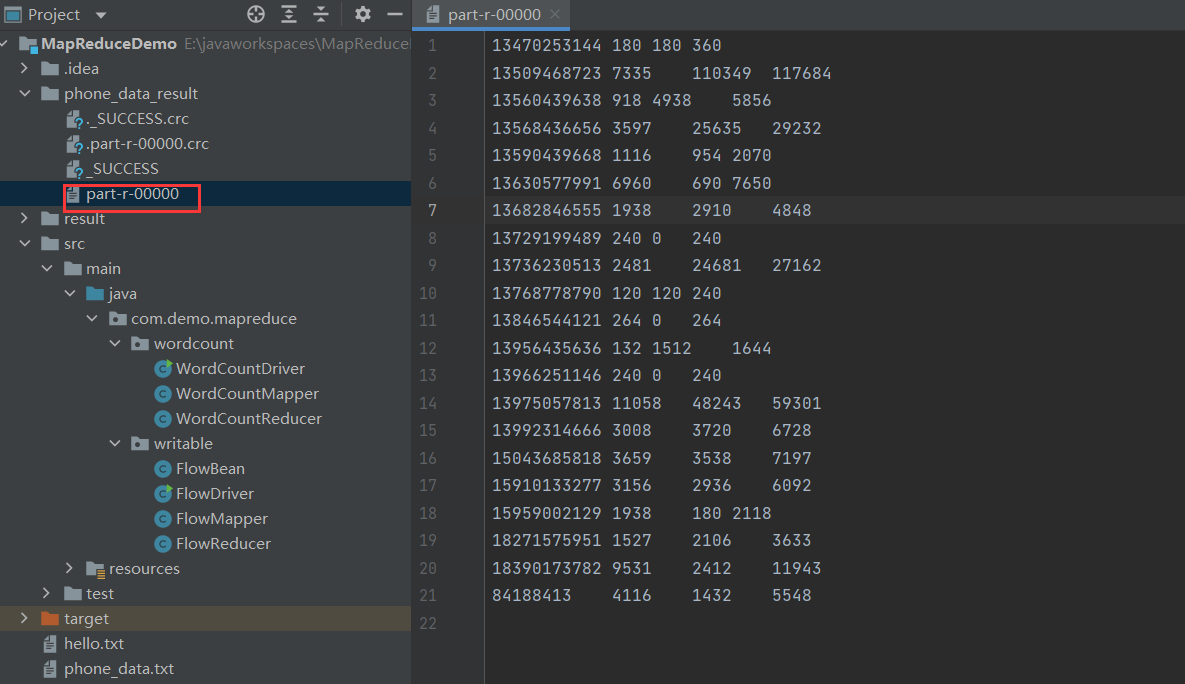Image resolution: width=1185 pixels, height=684 pixels.
Task: Click the MapReduceDemo module icon
Action: pyautogui.click(x=28, y=44)
